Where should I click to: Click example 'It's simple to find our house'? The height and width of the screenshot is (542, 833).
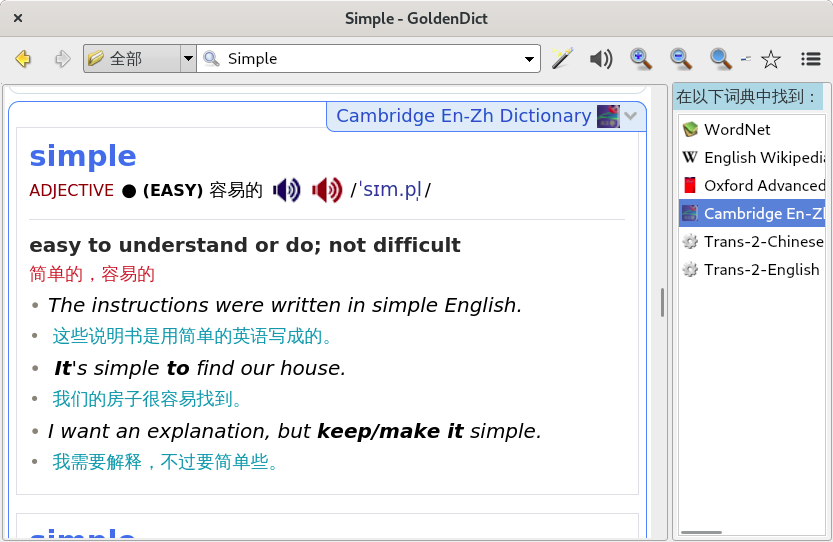[x=200, y=368]
